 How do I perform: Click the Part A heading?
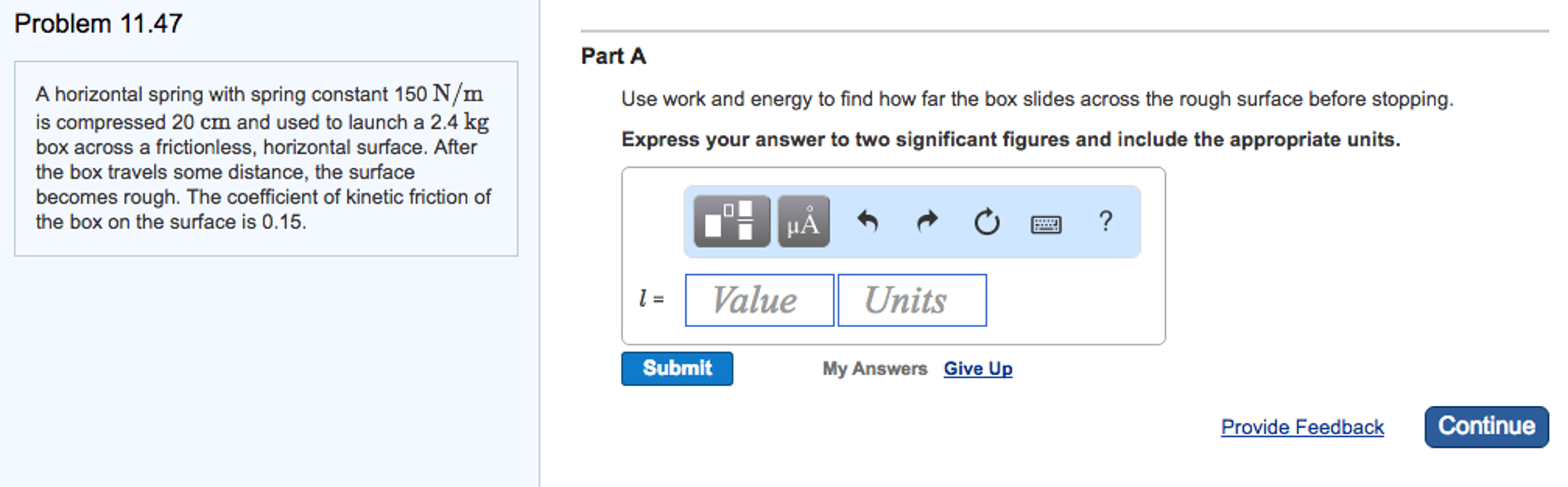(x=613, y=56)
